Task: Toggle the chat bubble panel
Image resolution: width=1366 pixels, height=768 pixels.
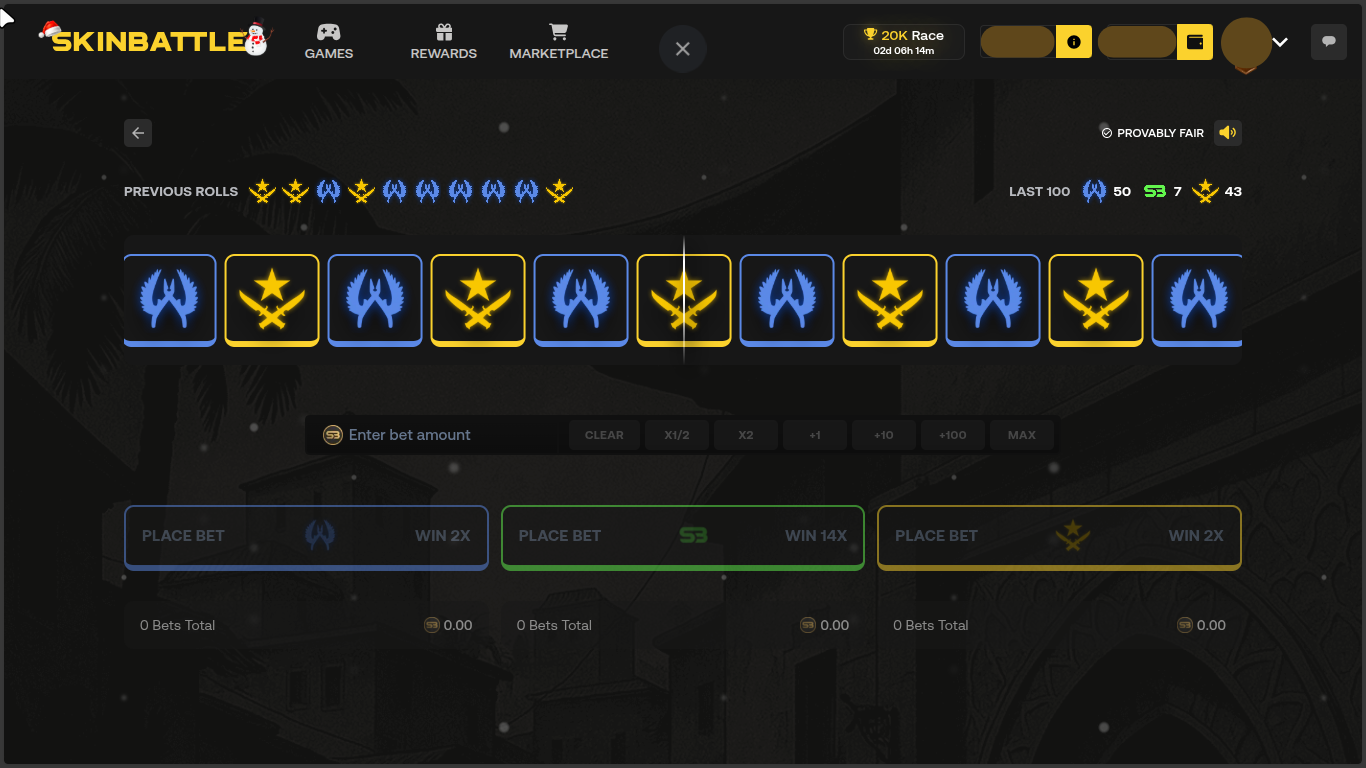Action: pyautogui.click(x=1328, y=41)
